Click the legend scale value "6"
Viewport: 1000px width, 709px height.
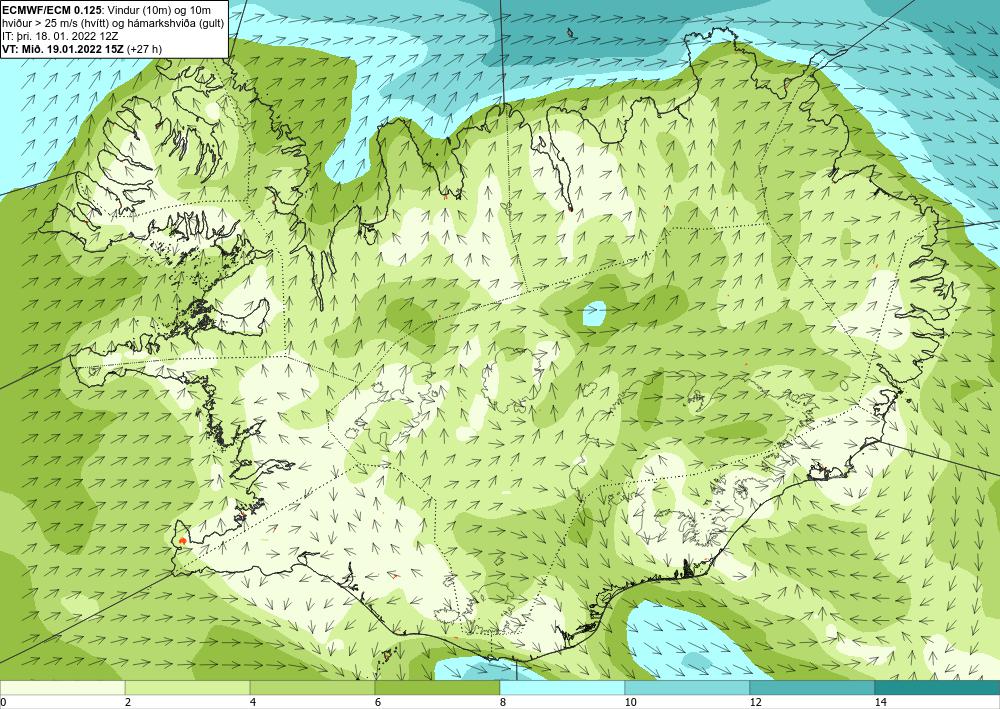[378, 702]
